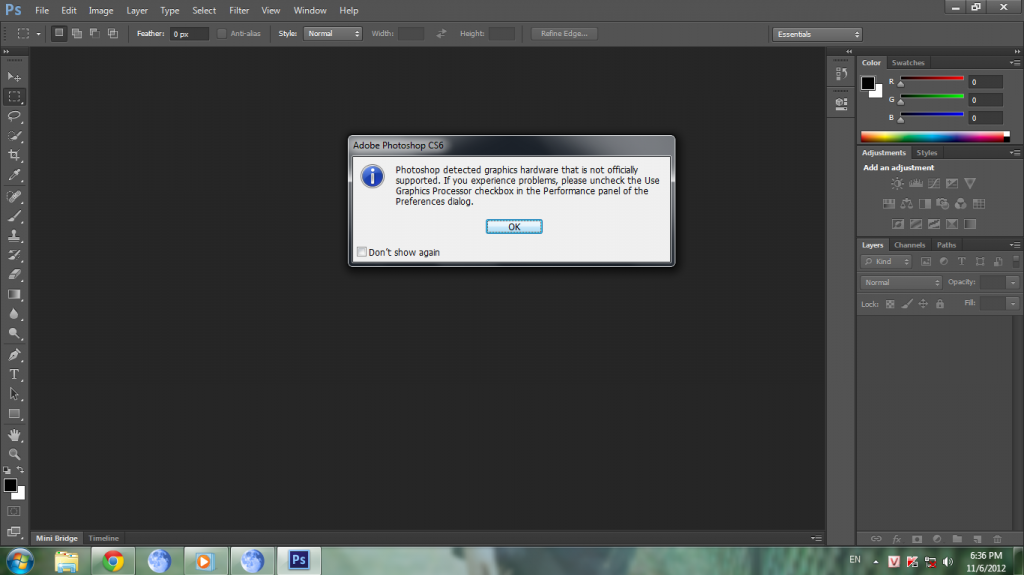Switch to the Channels tab
This screenshot has height=575, width=1024.
909,245
